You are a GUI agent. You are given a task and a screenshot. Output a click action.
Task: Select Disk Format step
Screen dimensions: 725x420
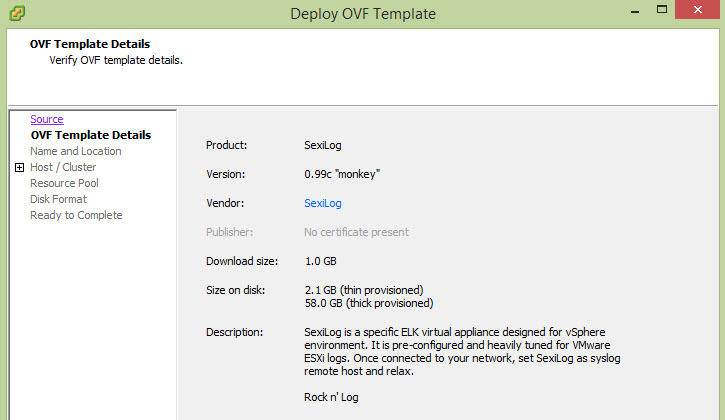point(58,199)
